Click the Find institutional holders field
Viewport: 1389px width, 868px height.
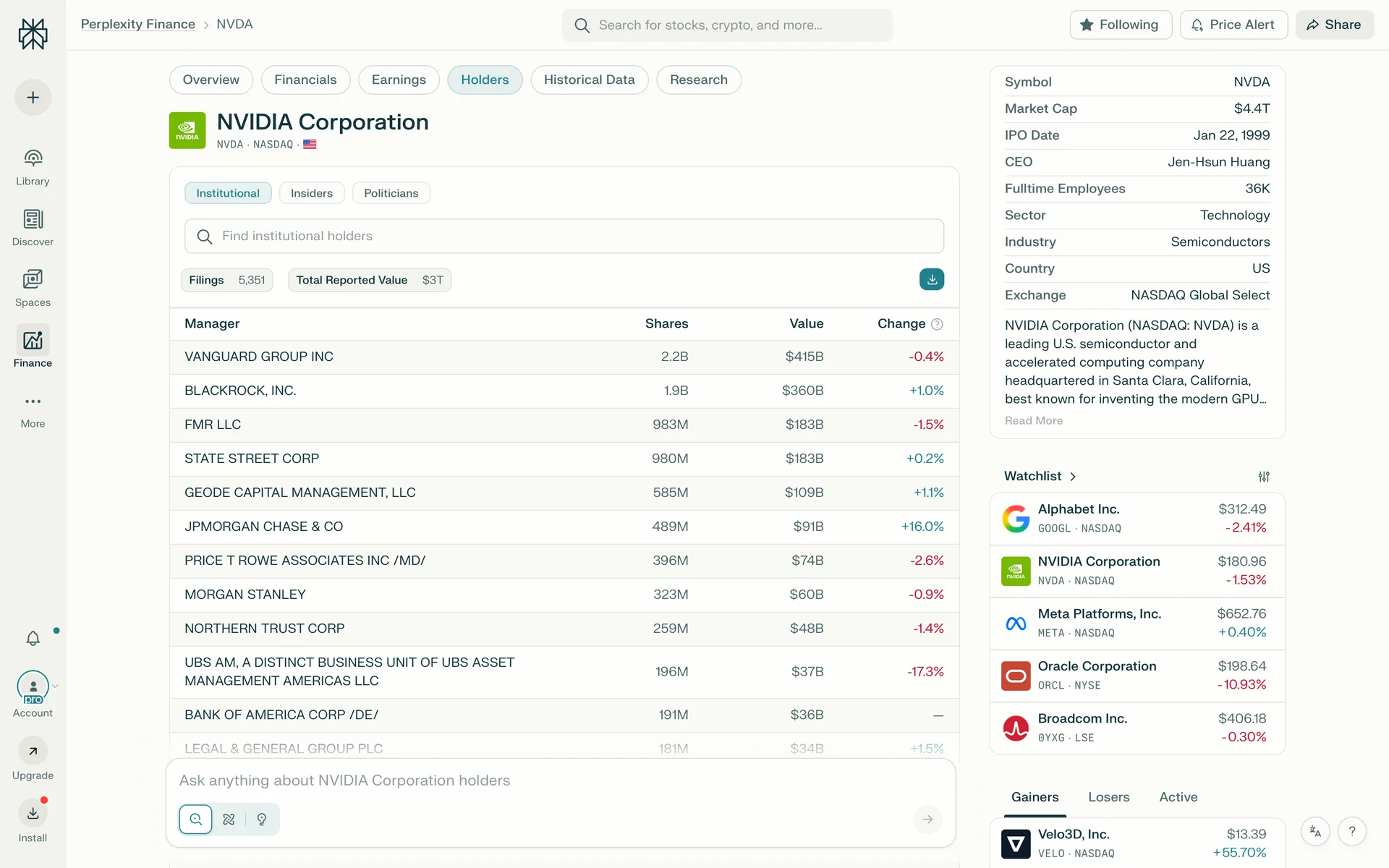pyautogui.click(x=564, y=236)
